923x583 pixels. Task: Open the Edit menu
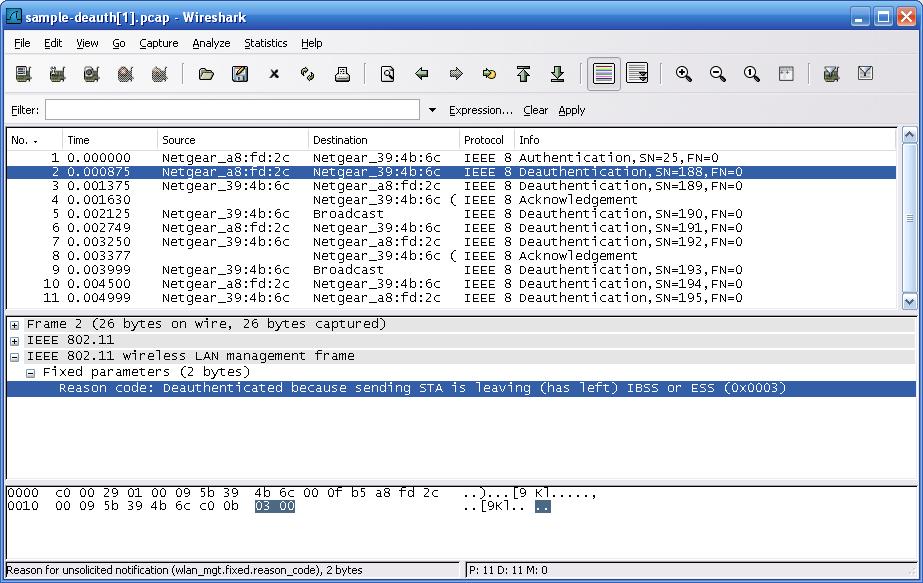[x=53, y=43]
